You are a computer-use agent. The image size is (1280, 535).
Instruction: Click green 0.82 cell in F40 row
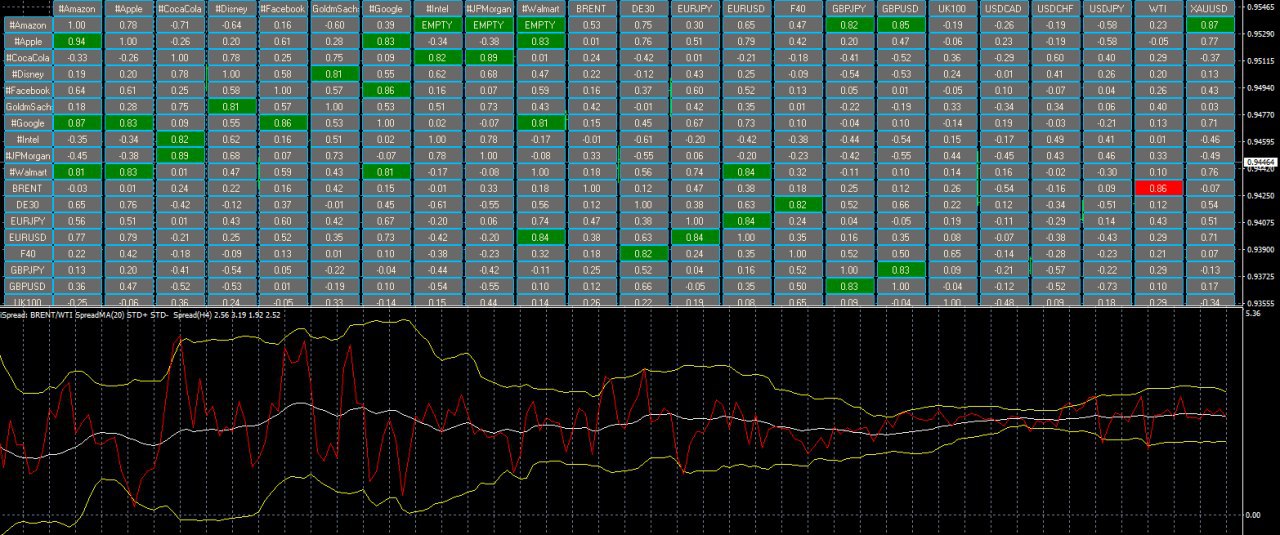(x=643, y=253)
